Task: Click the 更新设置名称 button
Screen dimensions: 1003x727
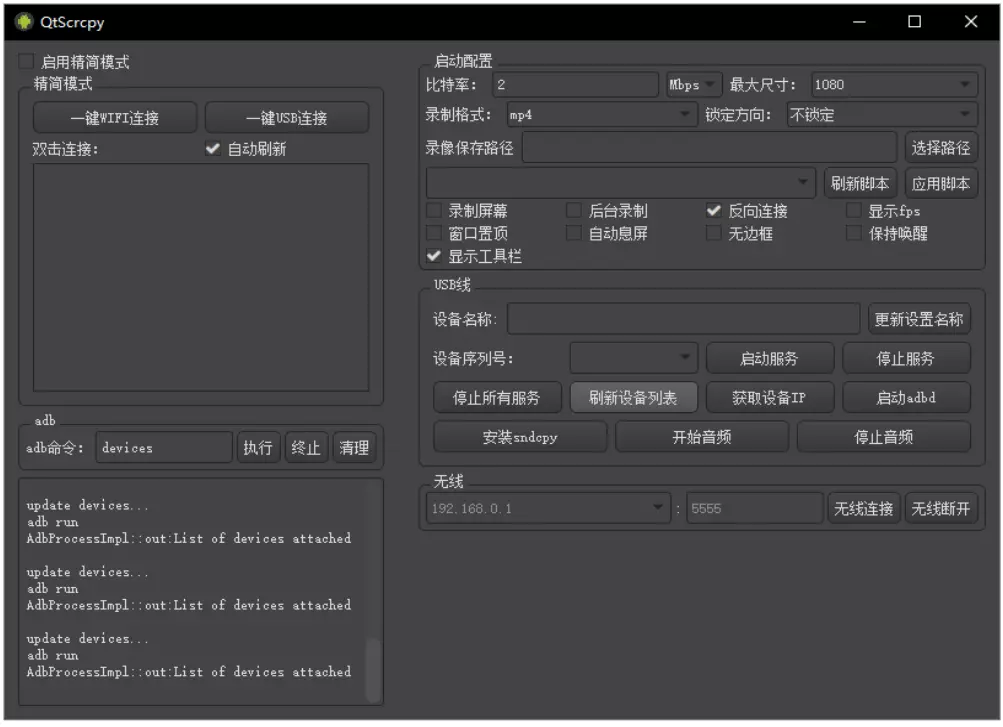Action: (x=919, y=319)
